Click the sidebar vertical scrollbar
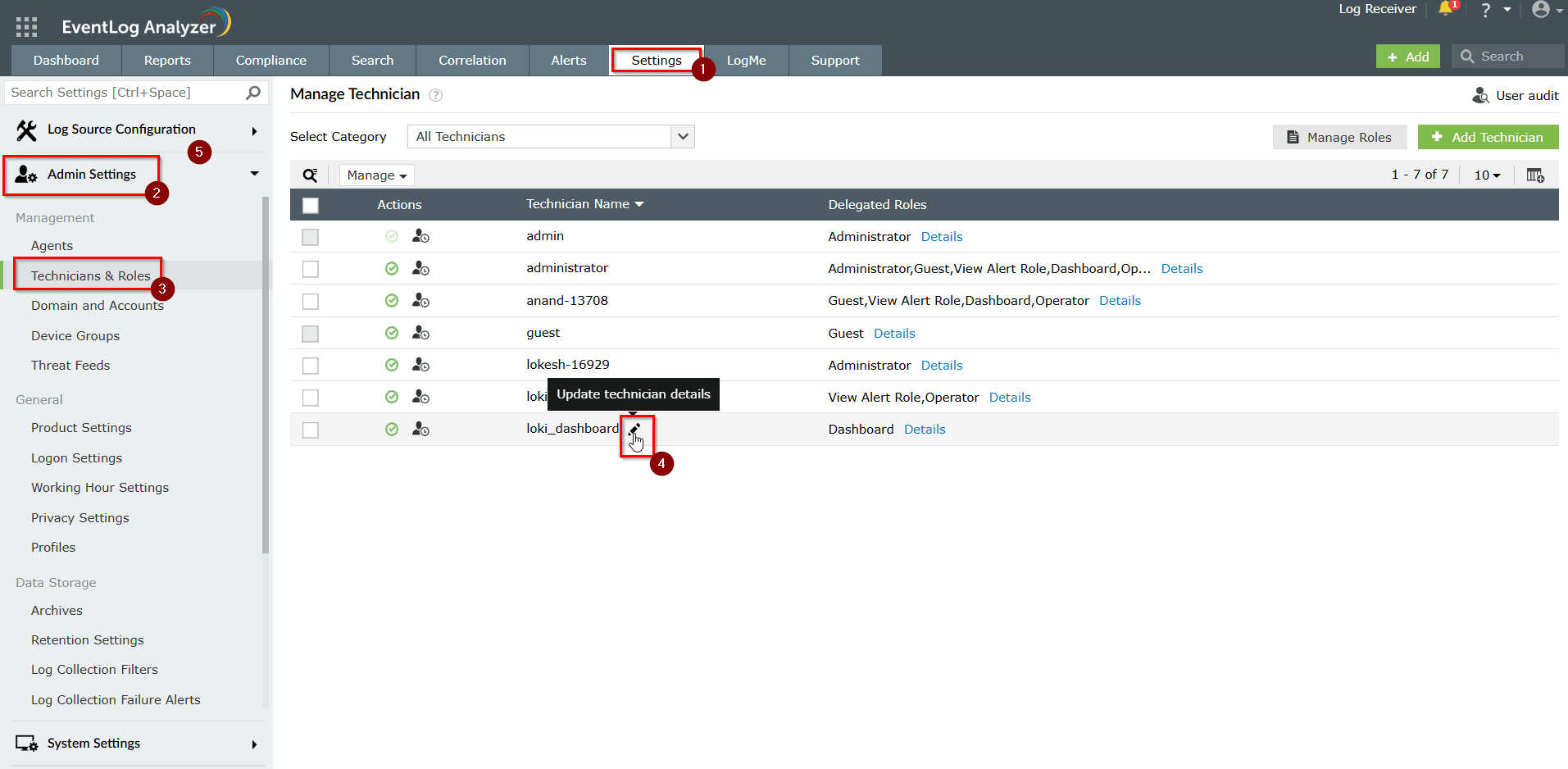Image resolution: width=1568 pixels, height=769 pixels. pyautogui.click(x=266, y=375)
